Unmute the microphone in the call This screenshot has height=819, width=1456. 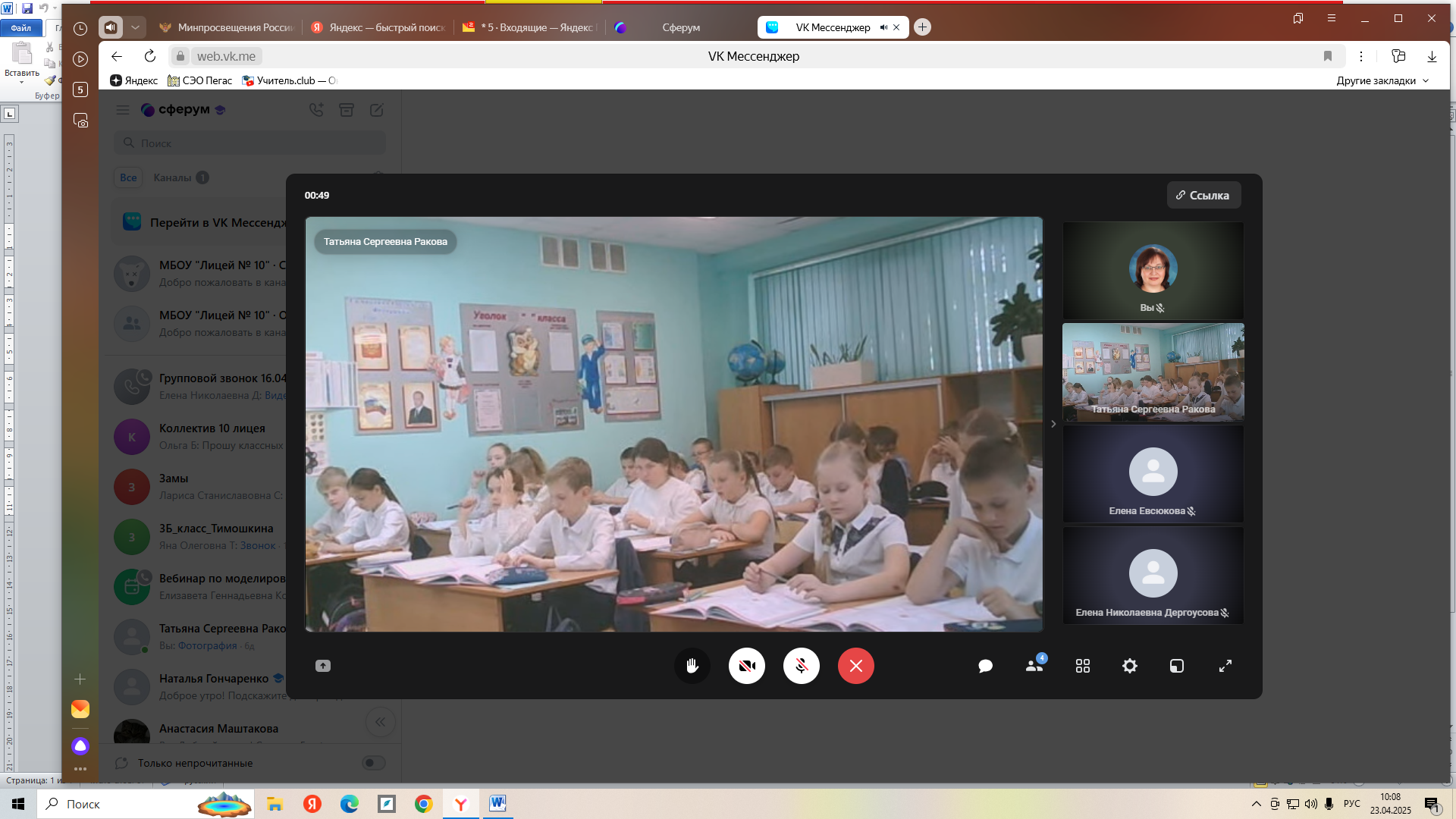tap(802, 666)
